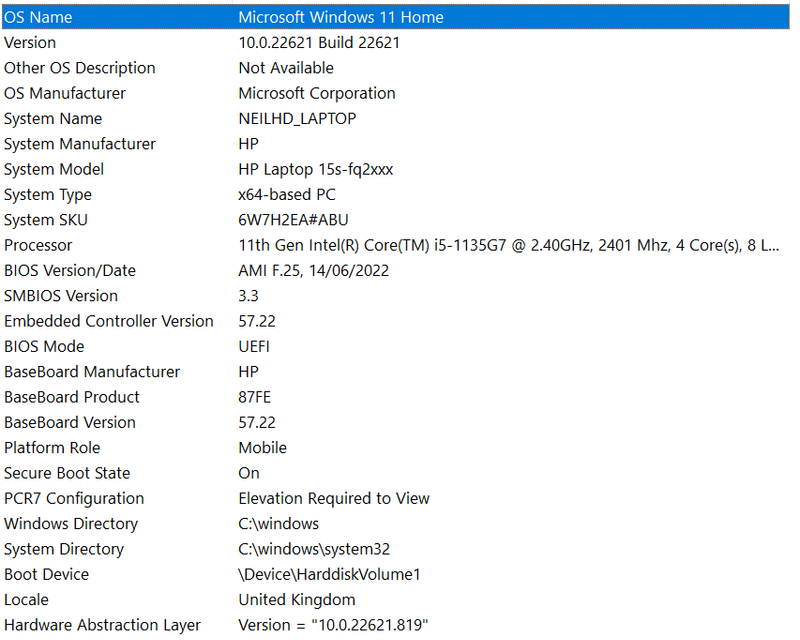Image resolution: width=800 pixels, height=640 pixels.
Task: Select the System Name label
Action: point(53,119)
